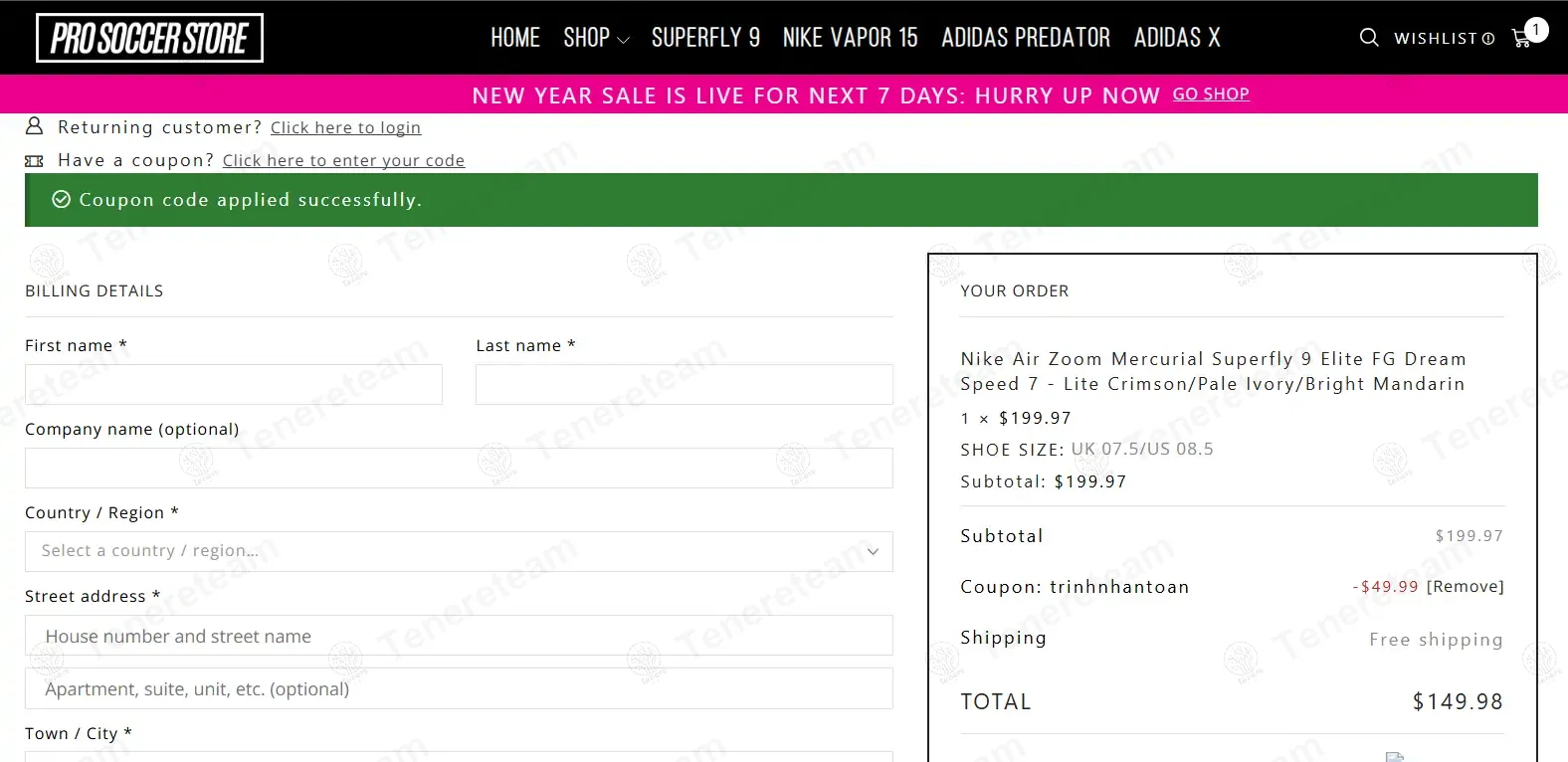Click the Pro Soccer Store logo
1568x762 pixels.
[149, 38]
